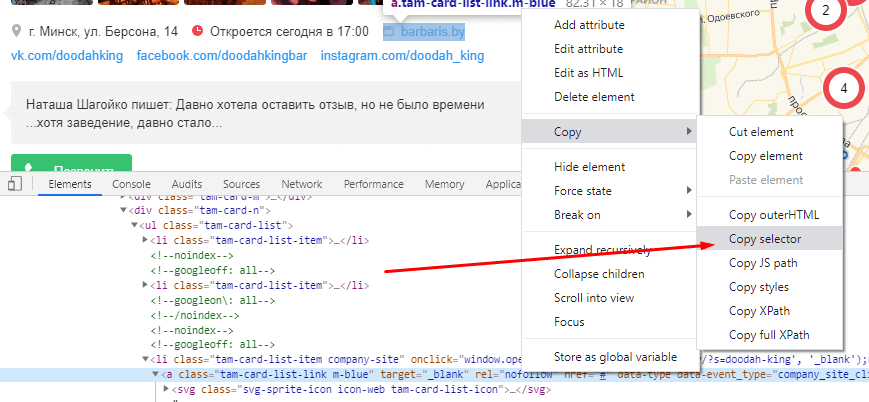The width and height of the screenshot is (869, 402).
Task: Collapse the a tam-card-list-link m-blue node
Action: point(156,374)
